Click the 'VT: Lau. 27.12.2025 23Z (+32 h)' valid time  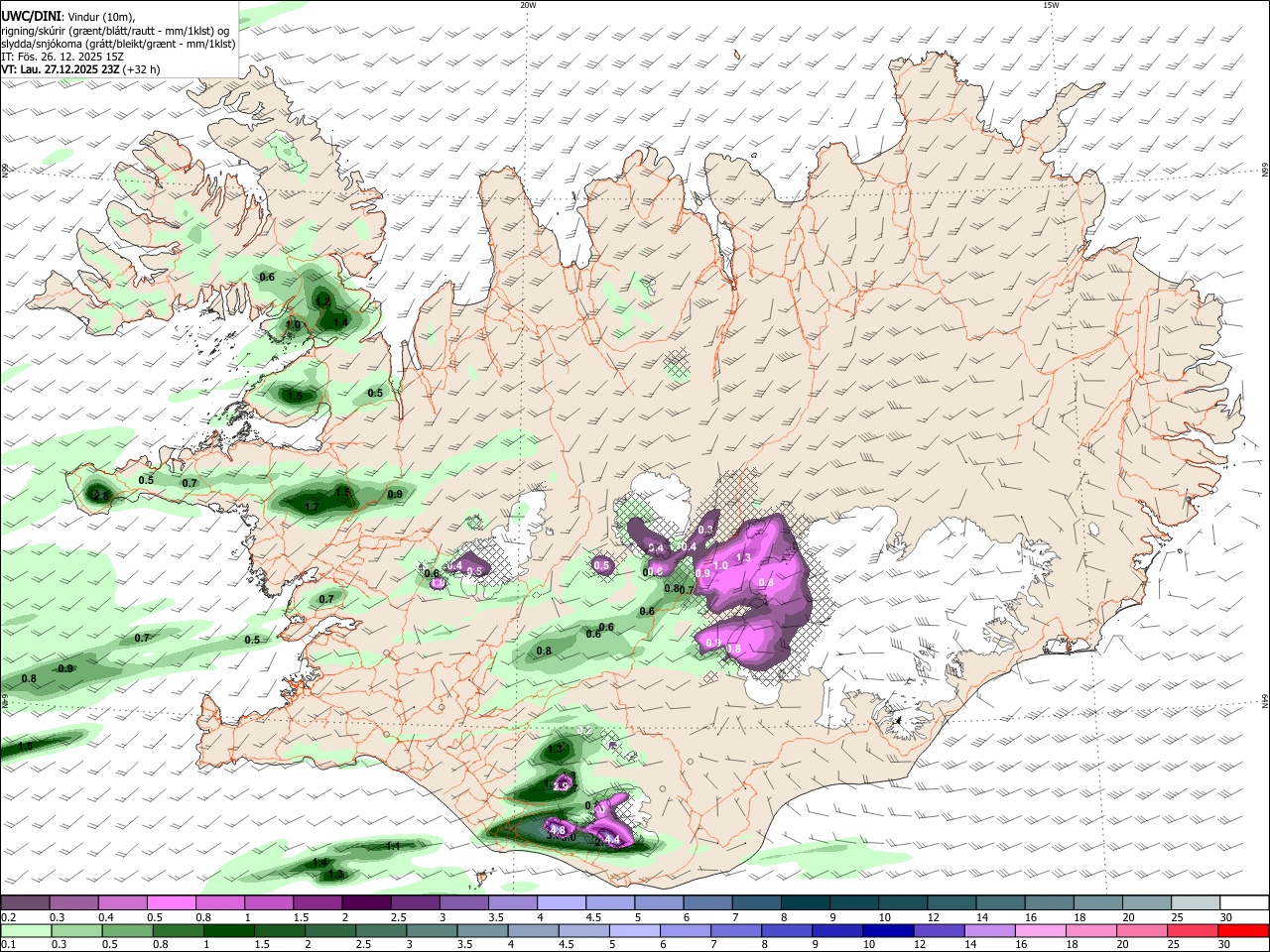(x=80, y=69)
